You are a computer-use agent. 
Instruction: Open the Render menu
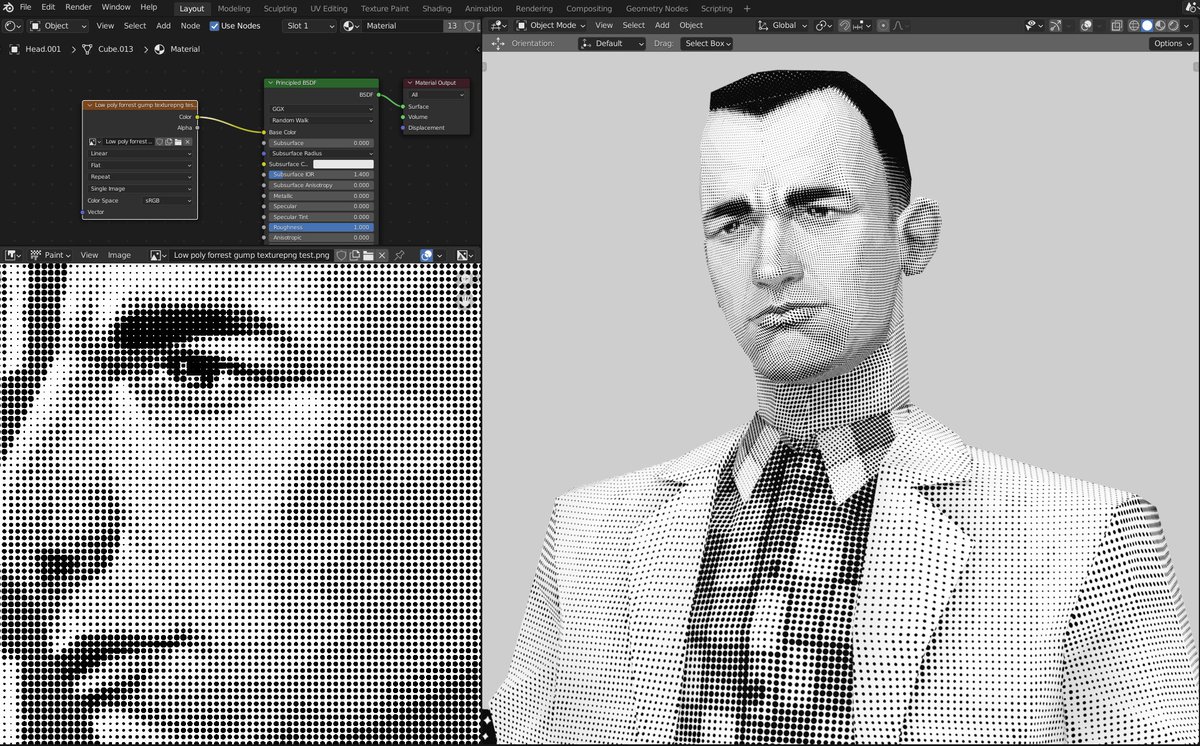tap(79, 7)
